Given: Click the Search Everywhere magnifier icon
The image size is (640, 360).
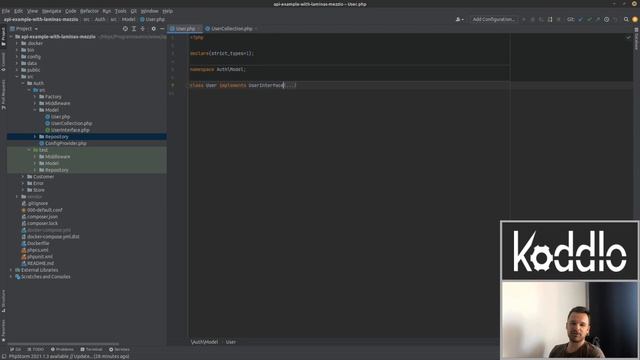Looking at the screenshot, I should [x=626, y=19].
